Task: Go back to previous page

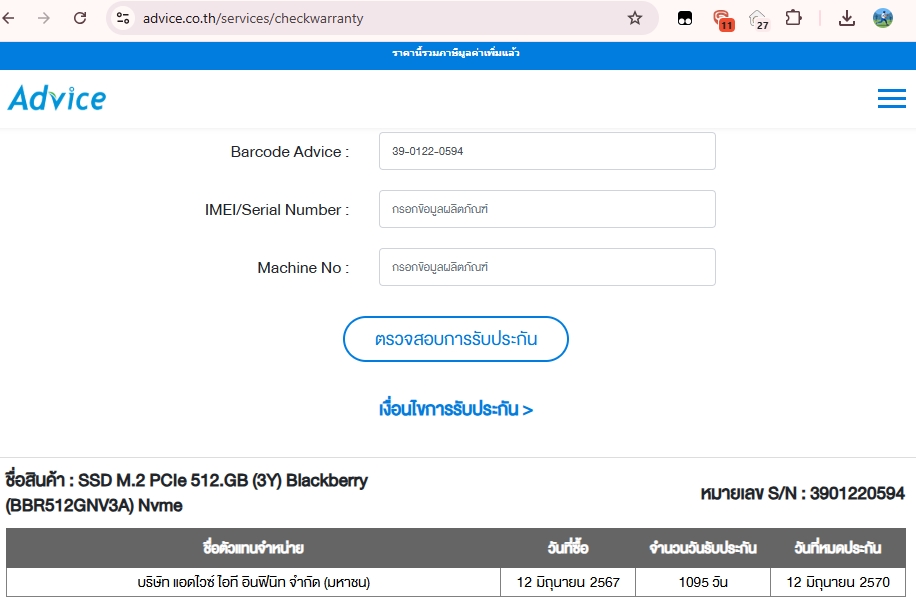Action: pyautogui.click(x=8, y=18)
